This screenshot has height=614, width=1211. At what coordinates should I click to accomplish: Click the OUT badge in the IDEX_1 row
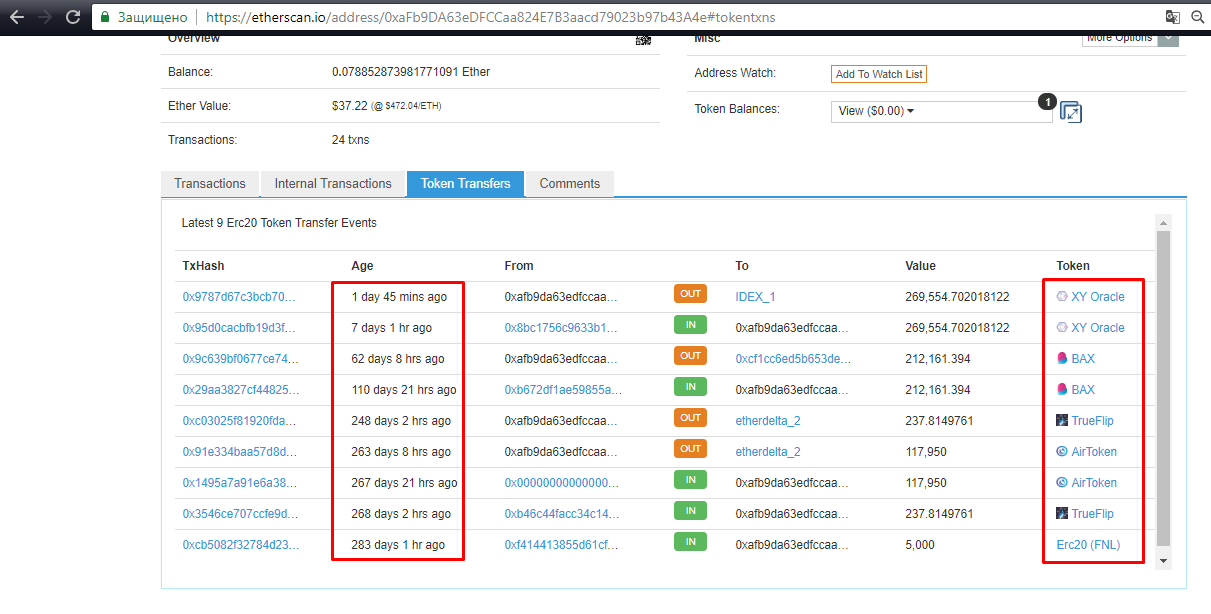(x=690, y=294)
